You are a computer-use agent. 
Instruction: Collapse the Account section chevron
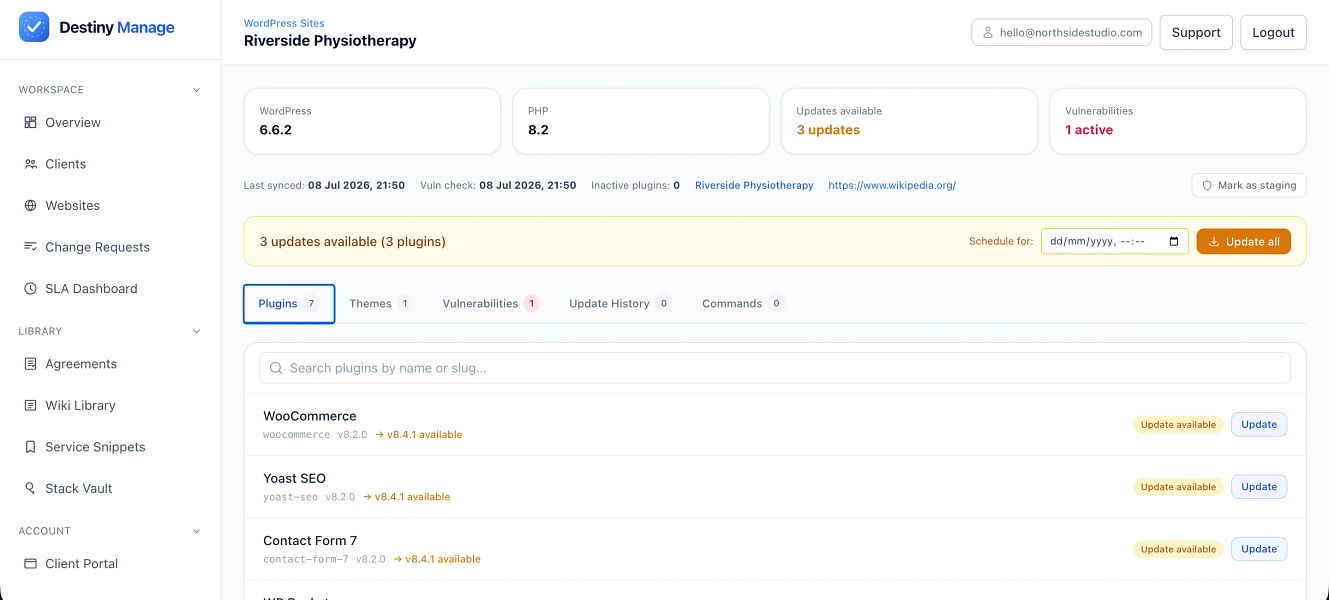click(x=196, y=531)
